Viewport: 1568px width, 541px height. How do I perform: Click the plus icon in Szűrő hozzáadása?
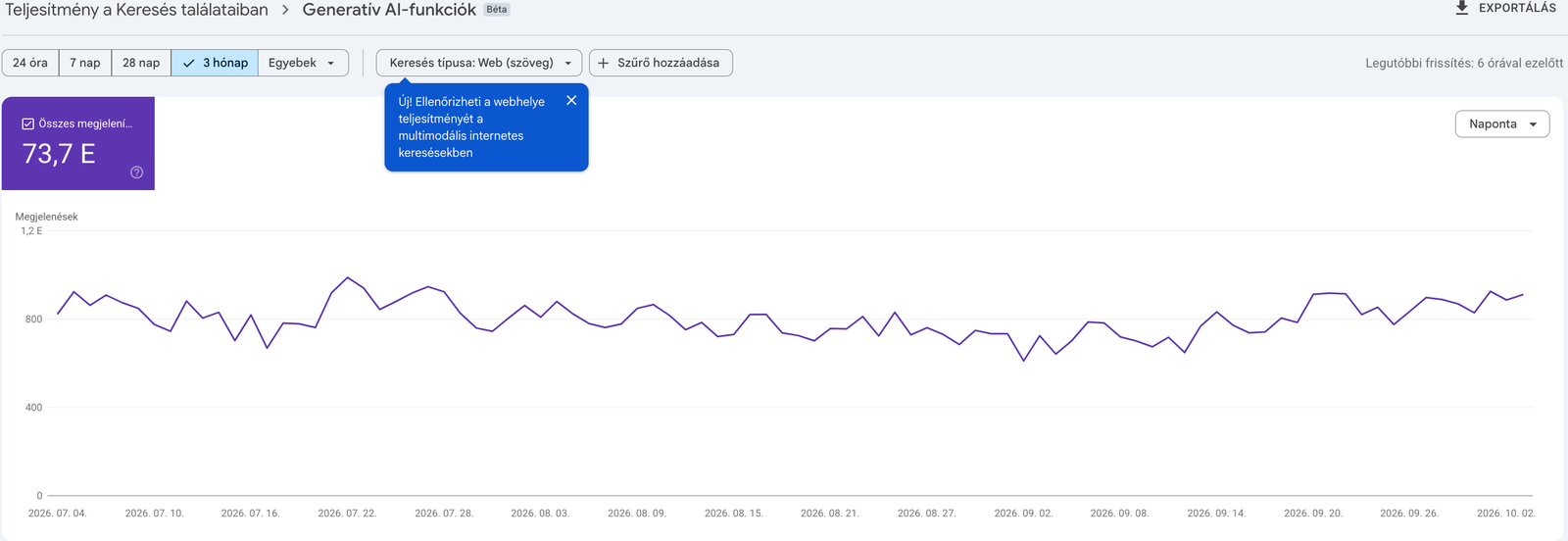(x=603, y=63)
